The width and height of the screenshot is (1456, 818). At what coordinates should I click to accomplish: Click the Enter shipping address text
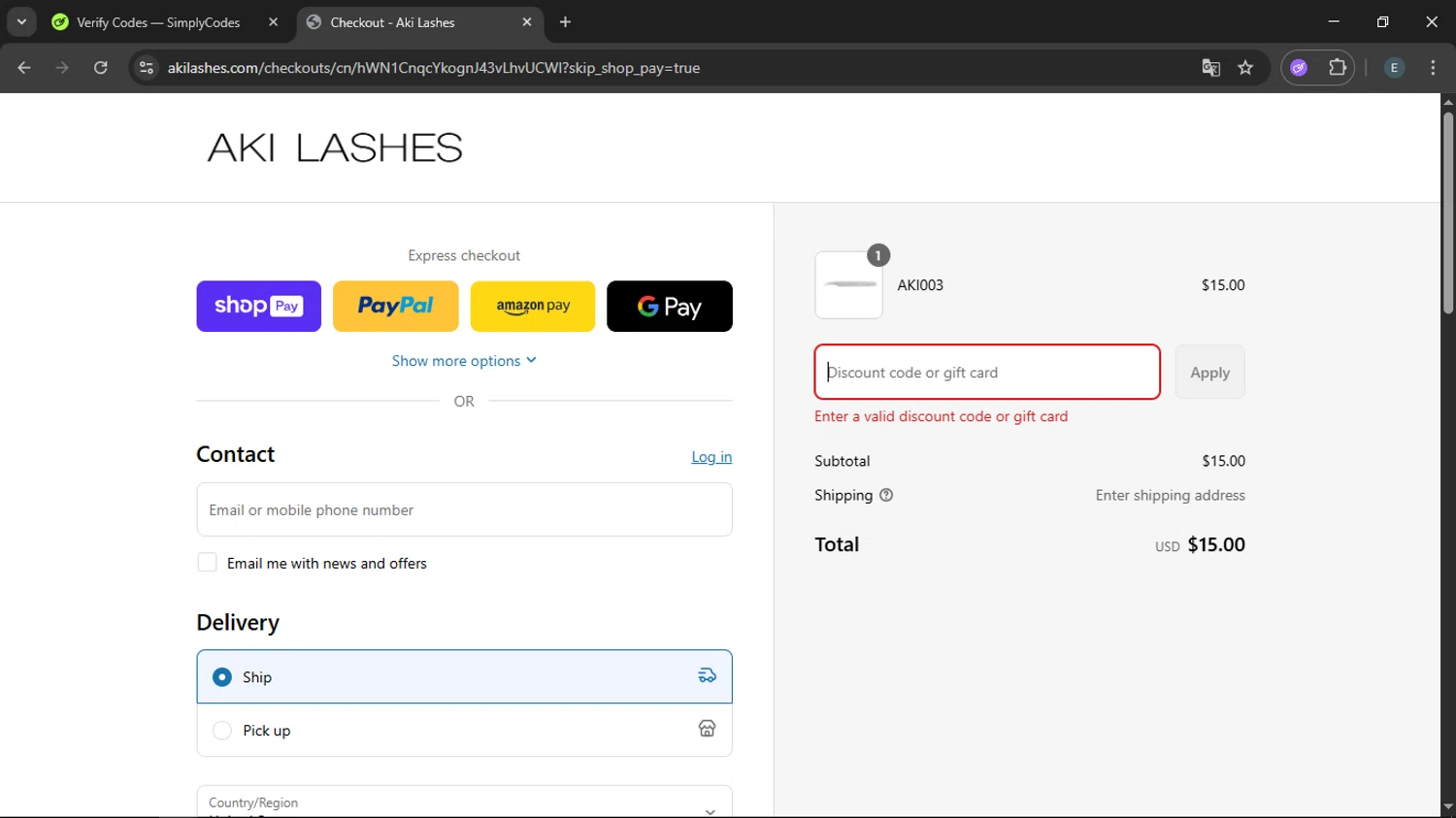coord(1170,495)
